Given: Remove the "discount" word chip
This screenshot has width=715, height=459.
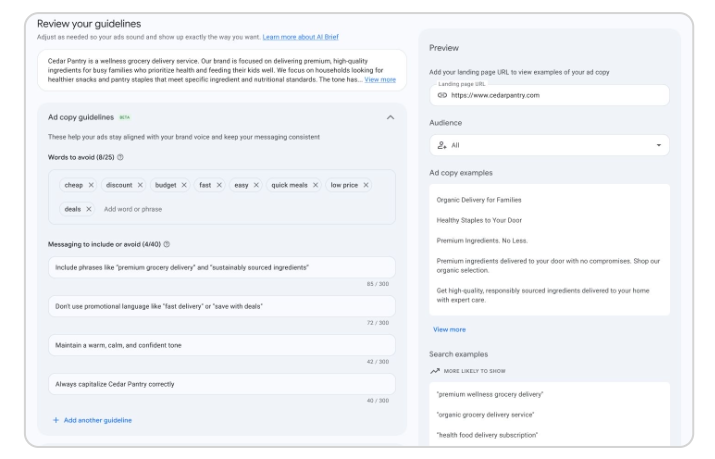Looking at the screenshot, I should click(x=140, y=185).
